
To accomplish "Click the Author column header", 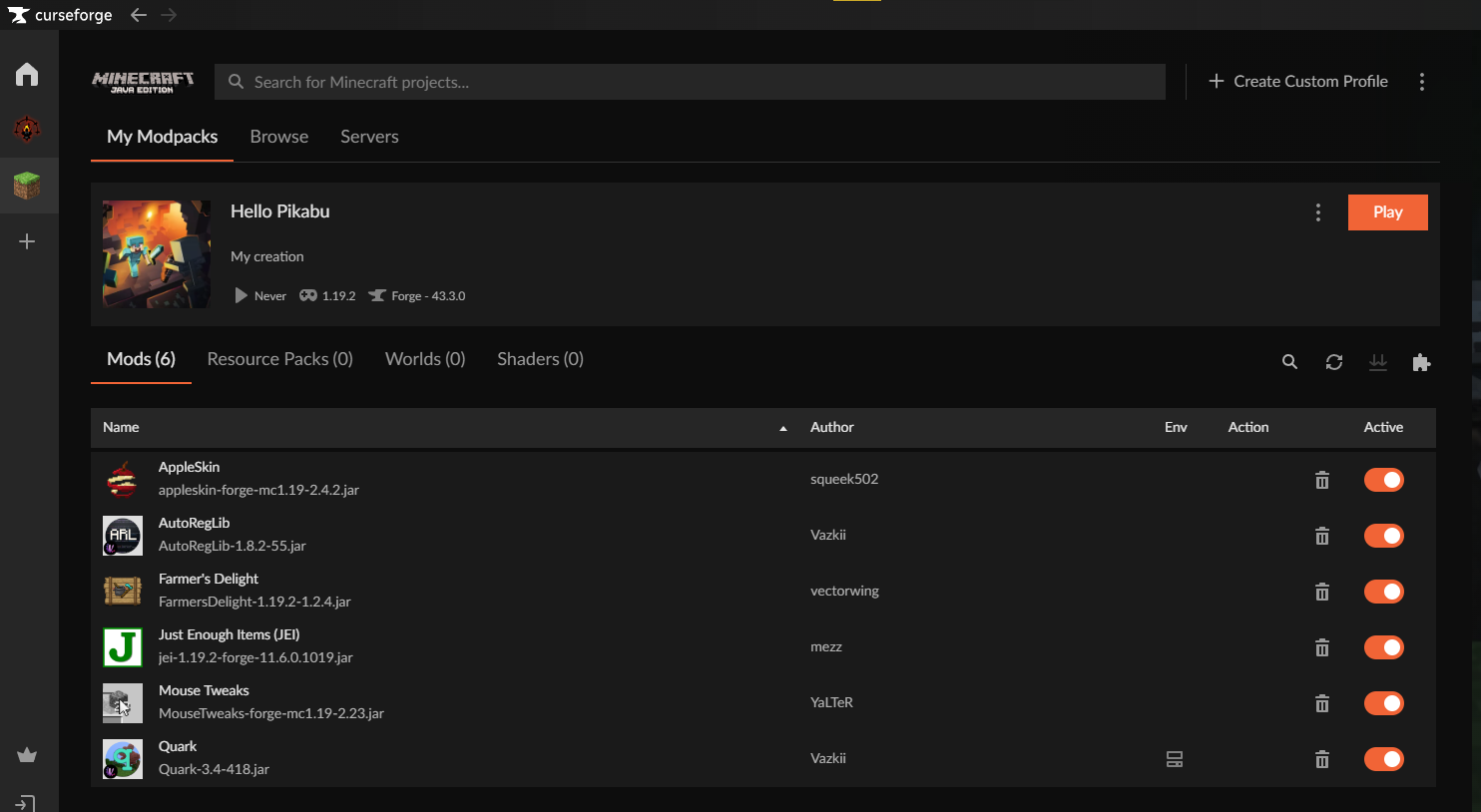I will point(832,427).
